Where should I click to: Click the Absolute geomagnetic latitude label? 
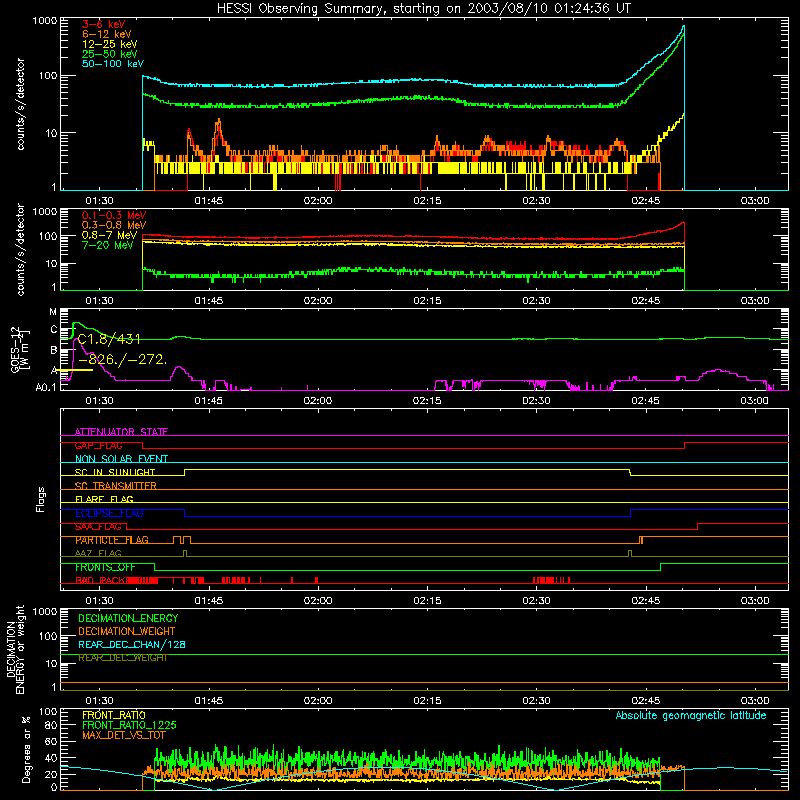coord(691,715)
